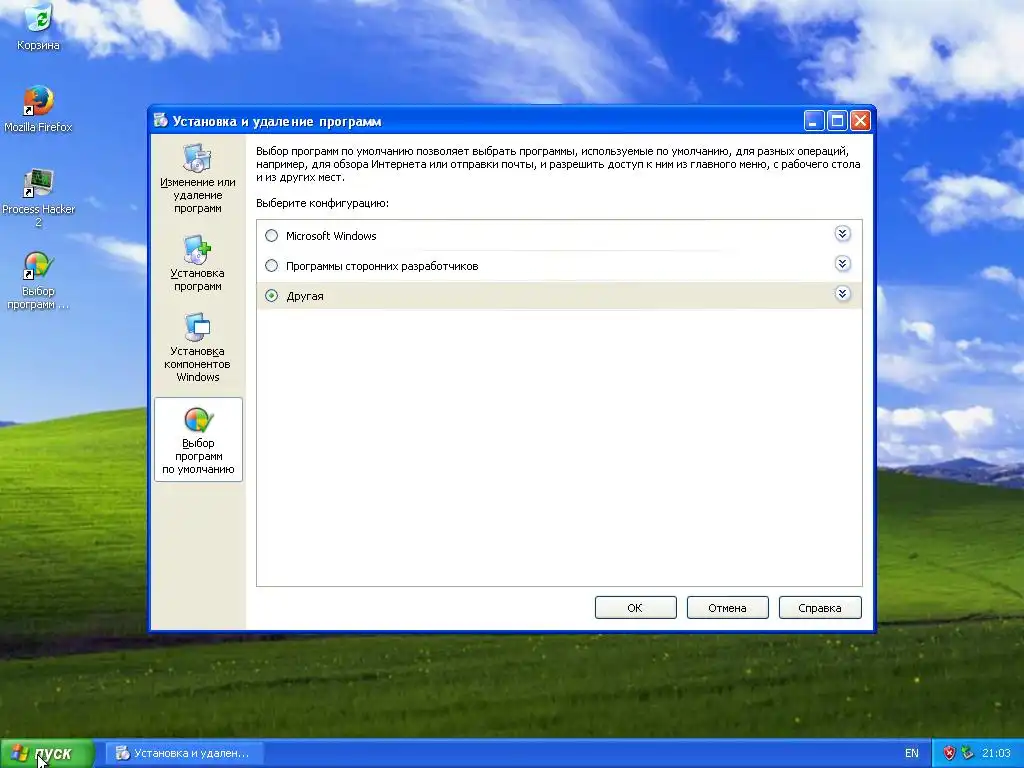The height and width of the screenshot is (768, 1024).
Task: Open Установка компонентов Windows sidebar section
Action: [198, 347]
